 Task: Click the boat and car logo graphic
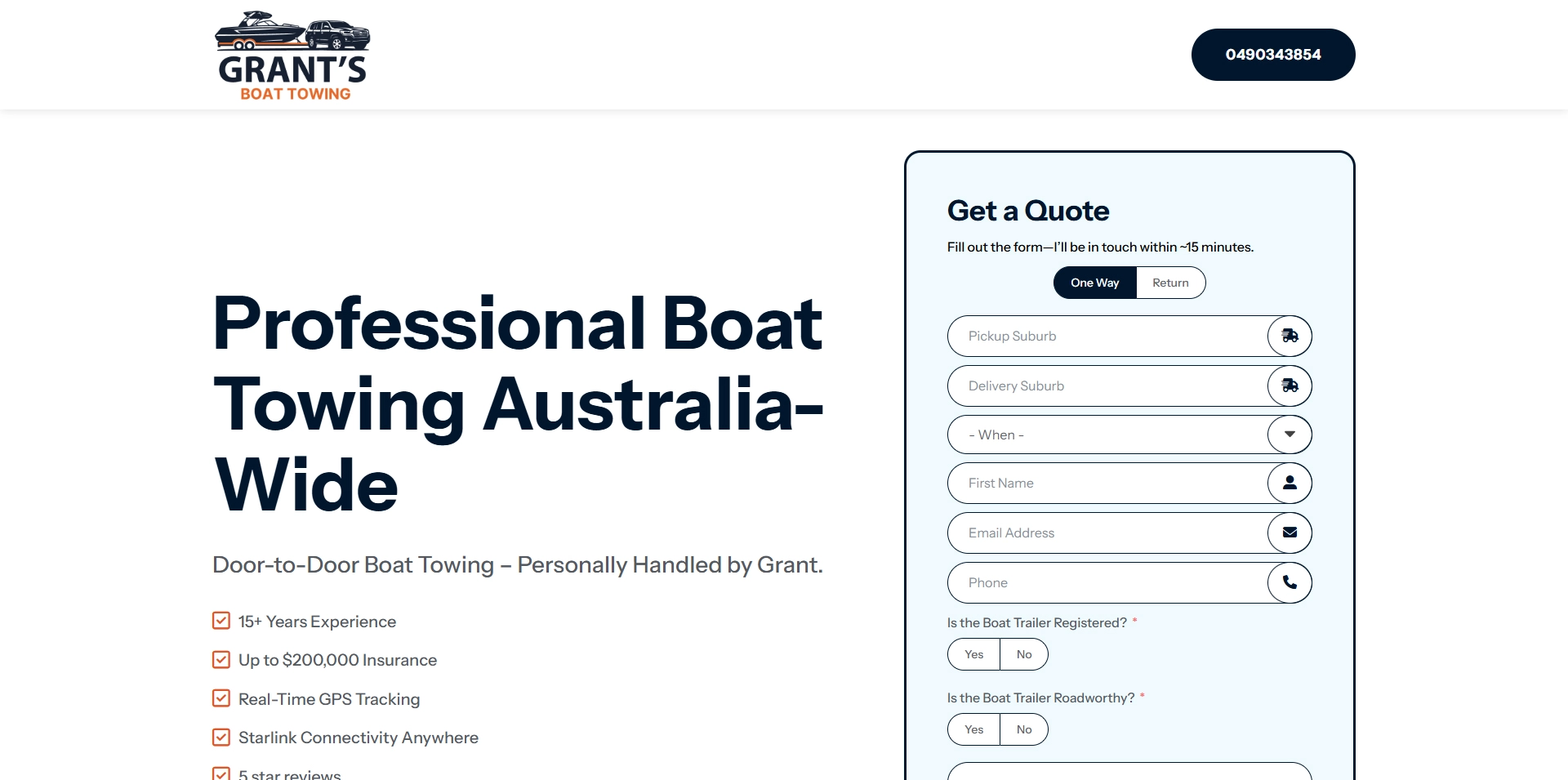(x=289, y=31)
